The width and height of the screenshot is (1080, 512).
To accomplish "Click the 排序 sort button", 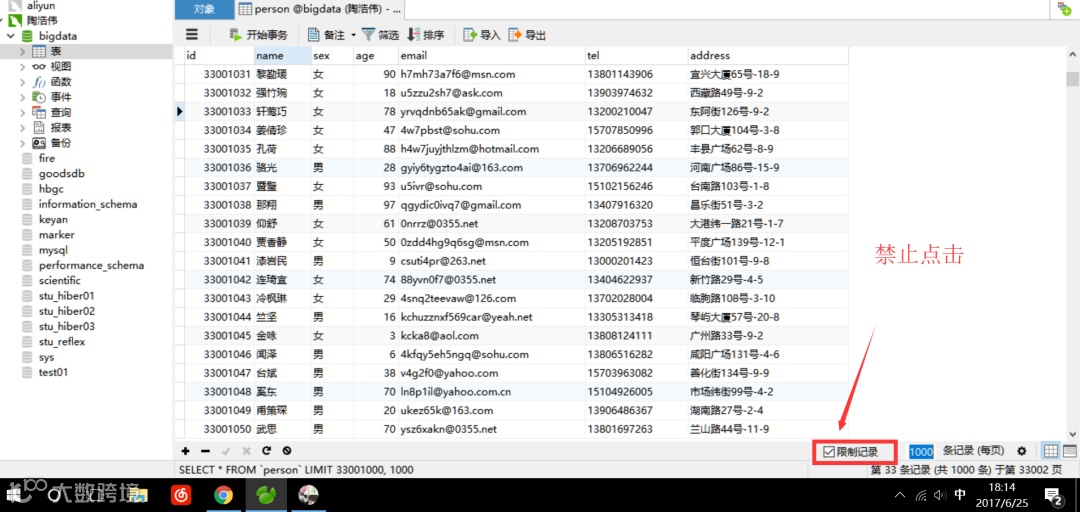I will click(426, 34).
